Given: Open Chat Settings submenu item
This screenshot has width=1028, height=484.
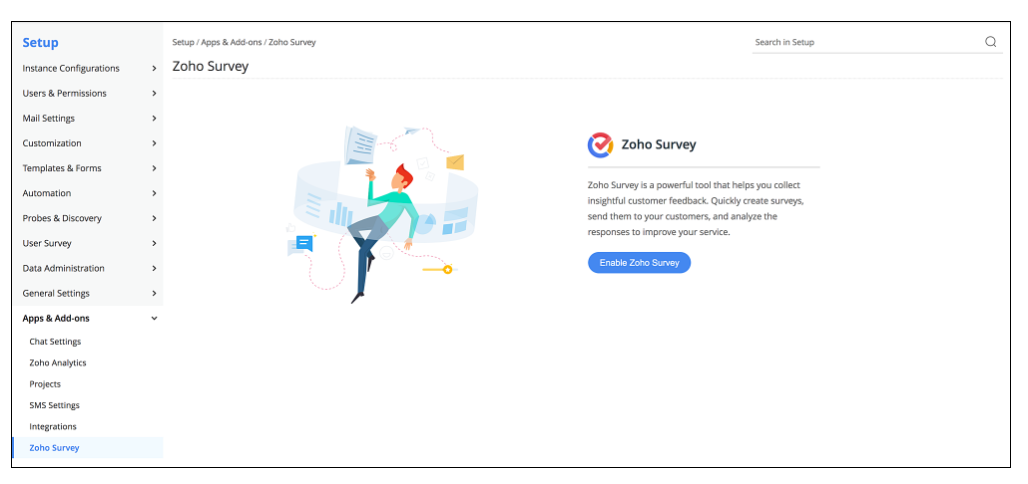Looking at the screenshot, I should tap(55, 342).
